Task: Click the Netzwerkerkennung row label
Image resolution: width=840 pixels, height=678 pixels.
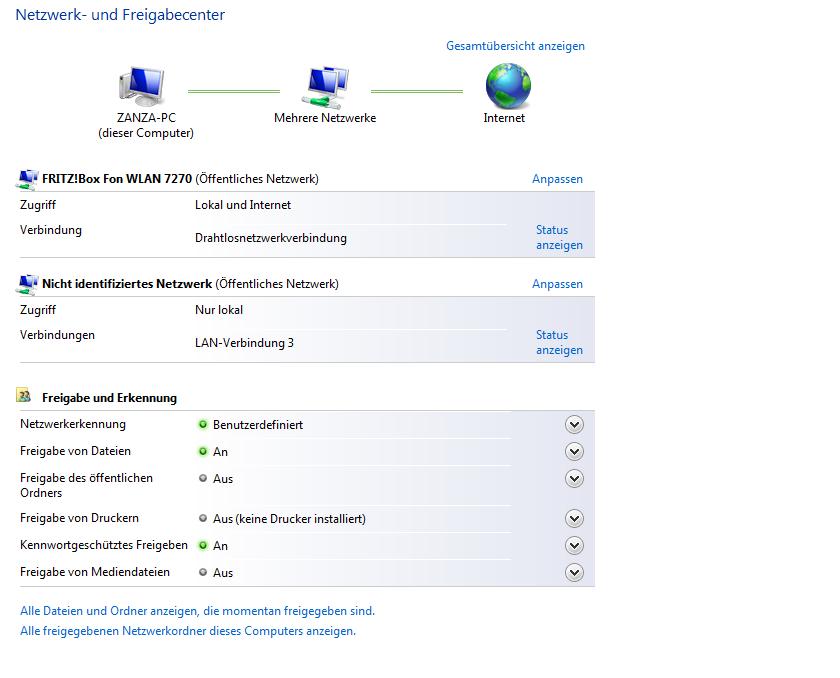Action: 73,424
